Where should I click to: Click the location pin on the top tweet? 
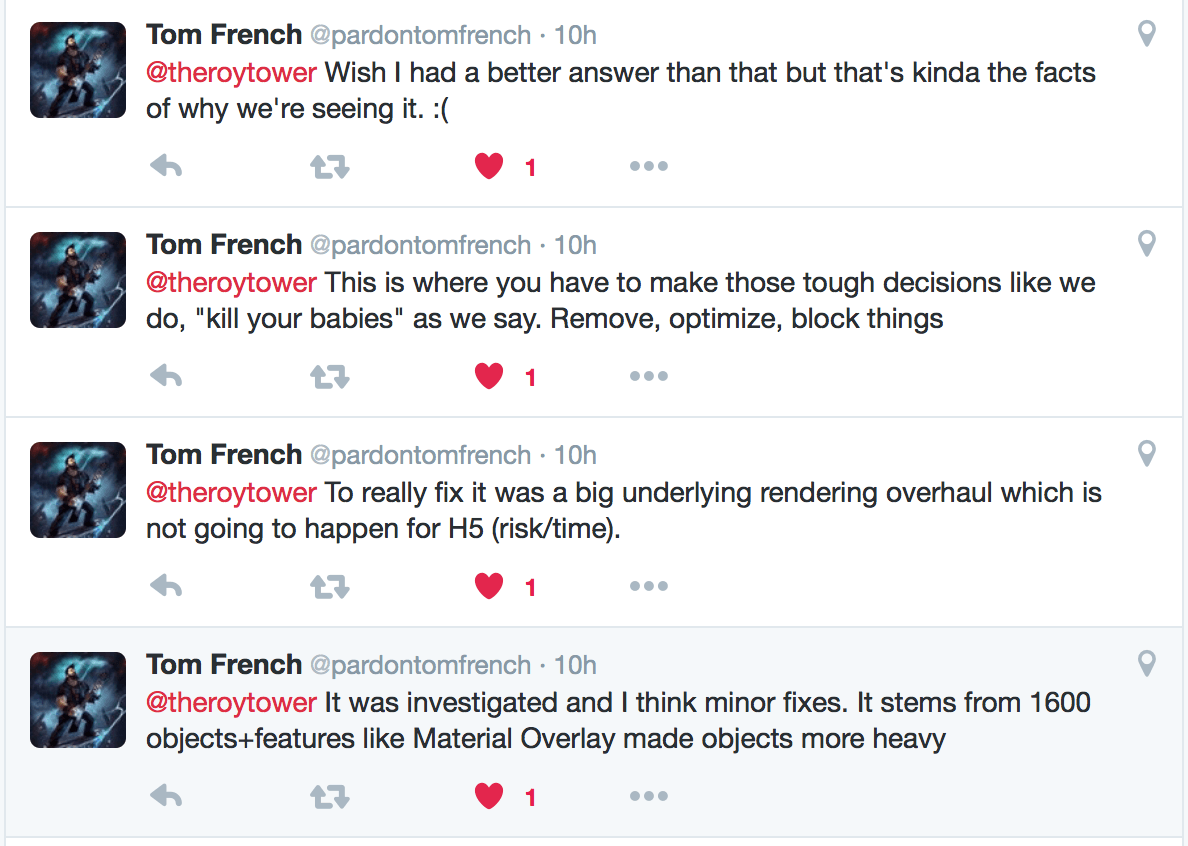(x=1147, y=34)
